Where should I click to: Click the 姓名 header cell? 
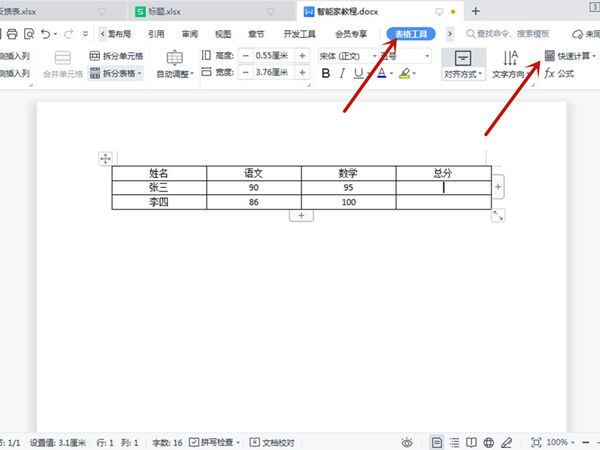(159, 173)
